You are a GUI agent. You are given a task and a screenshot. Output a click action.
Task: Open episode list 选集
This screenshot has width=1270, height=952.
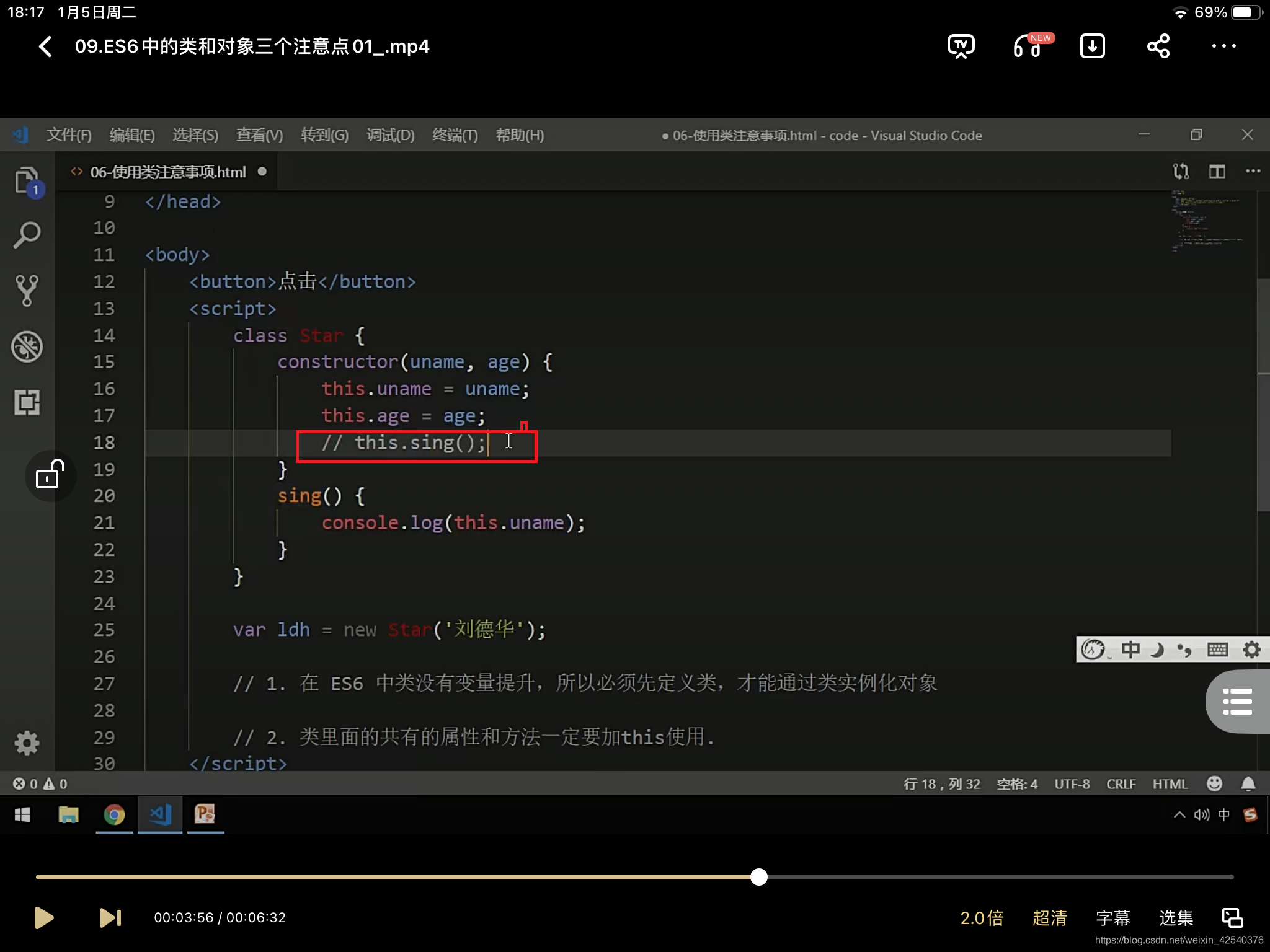(1176, 917)
